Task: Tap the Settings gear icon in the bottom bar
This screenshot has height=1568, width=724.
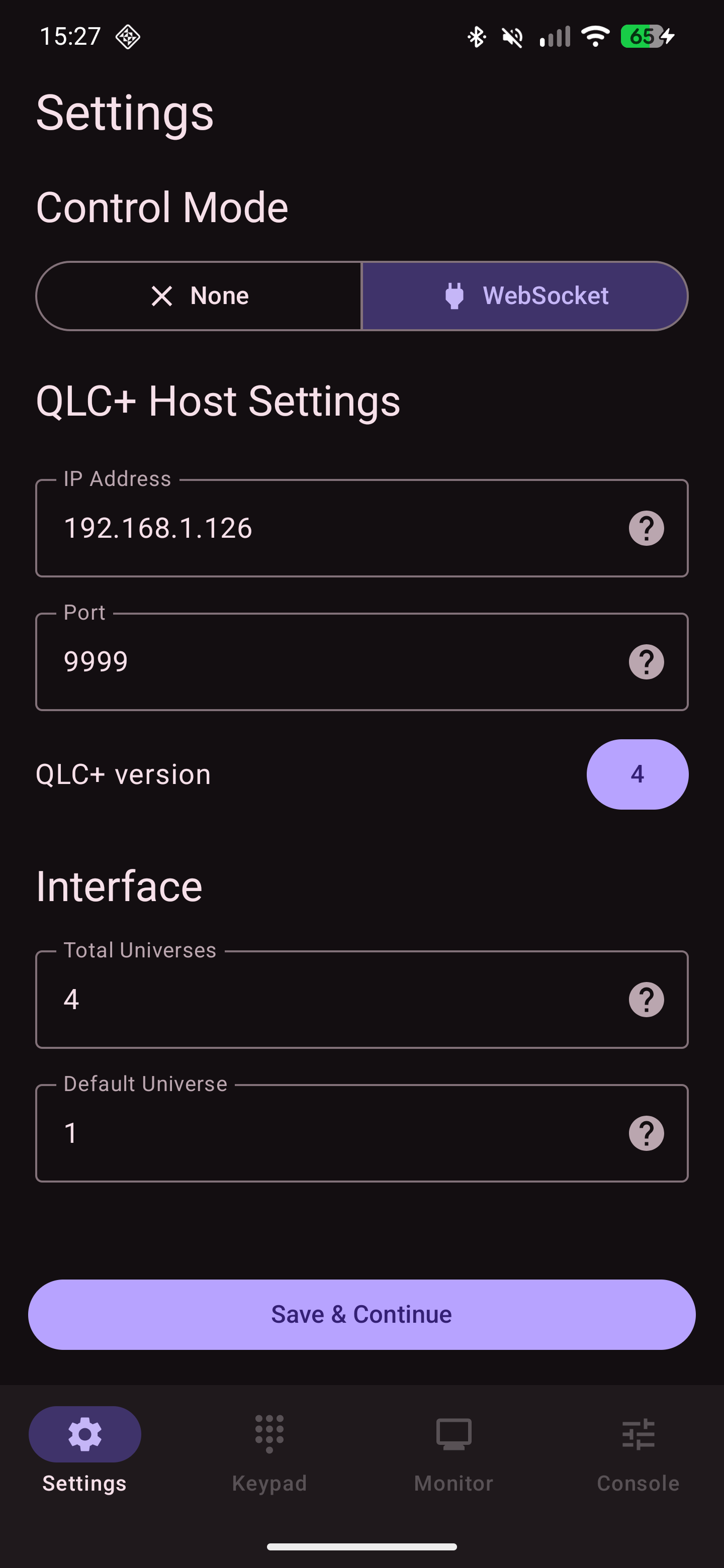Action: [x=84, y=1434]
